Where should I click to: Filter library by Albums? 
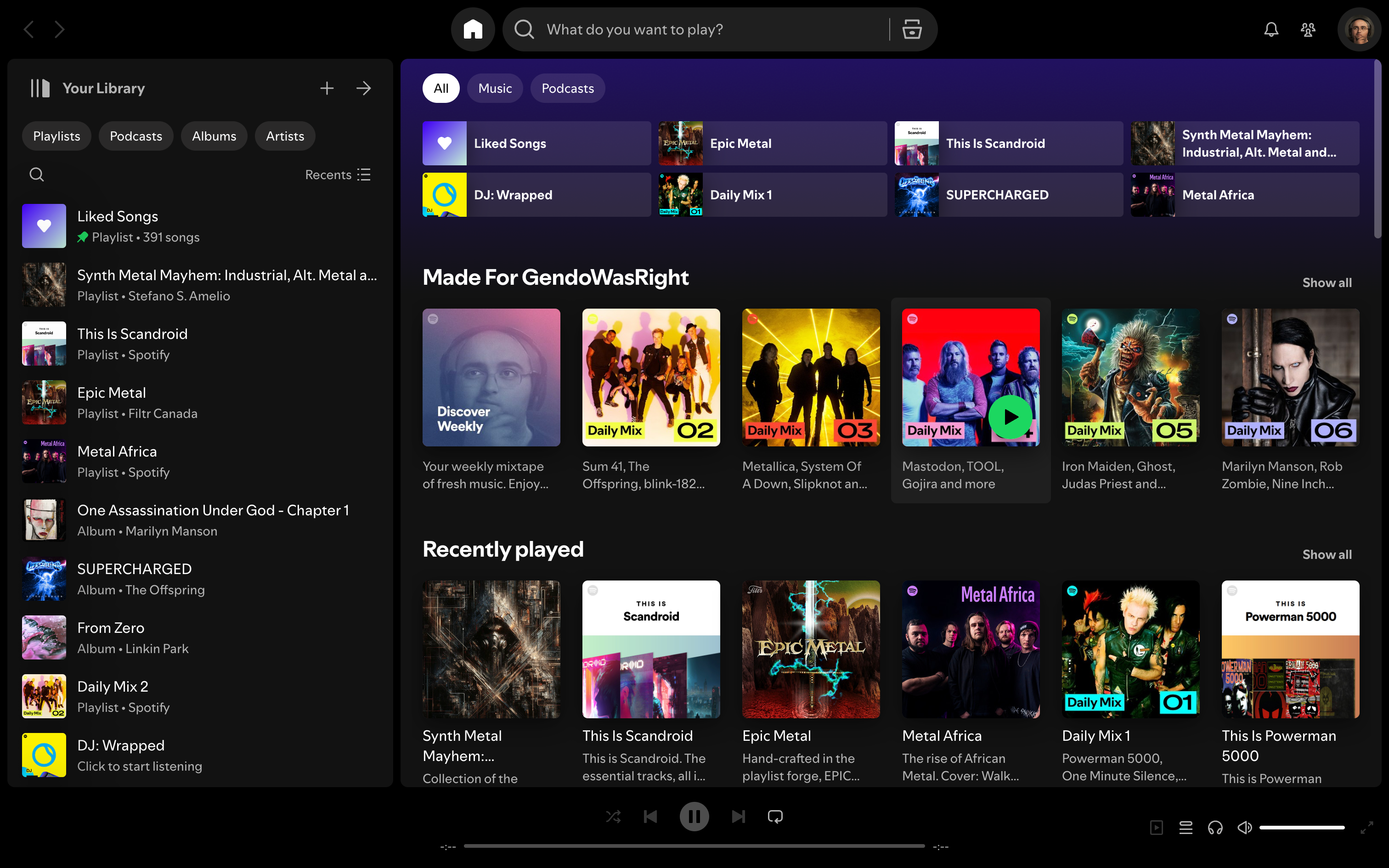214,136
